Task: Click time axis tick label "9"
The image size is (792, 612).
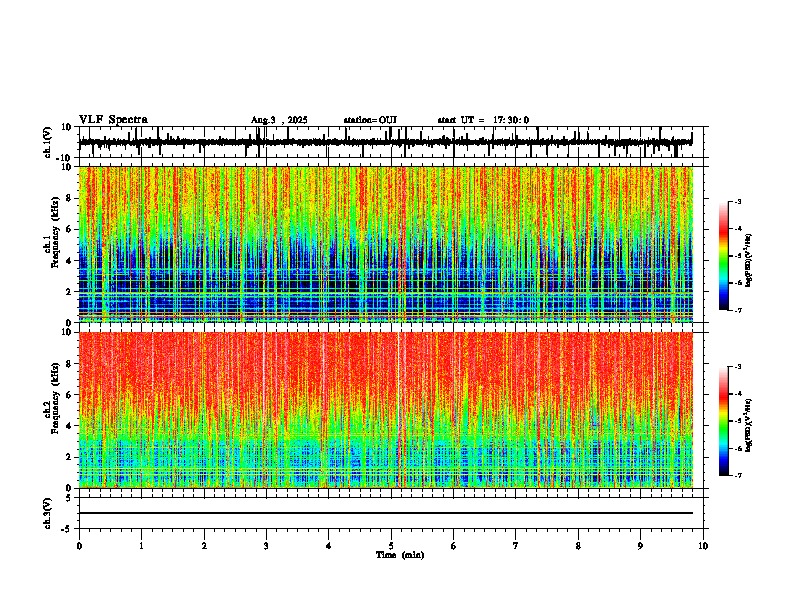Action: click(640, 546)
